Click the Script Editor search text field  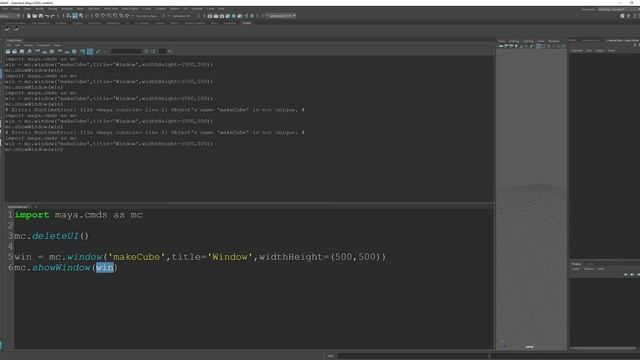[126, 51]
